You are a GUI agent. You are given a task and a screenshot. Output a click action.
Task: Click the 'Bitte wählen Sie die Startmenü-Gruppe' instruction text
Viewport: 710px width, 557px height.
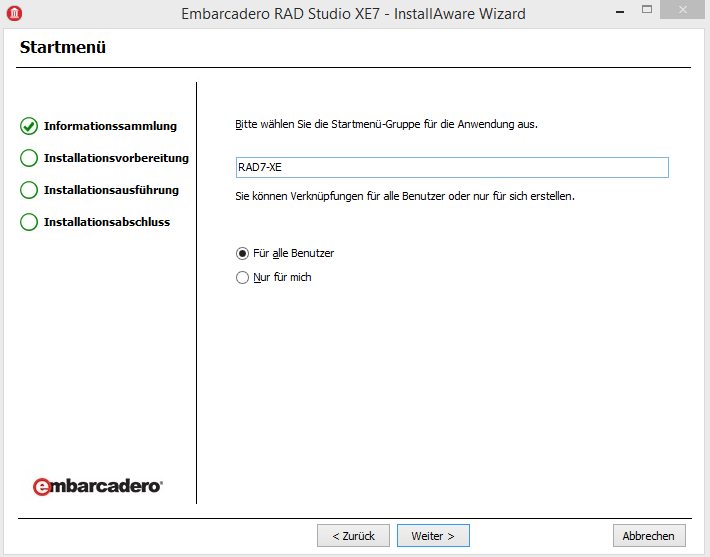coord(386,125)
